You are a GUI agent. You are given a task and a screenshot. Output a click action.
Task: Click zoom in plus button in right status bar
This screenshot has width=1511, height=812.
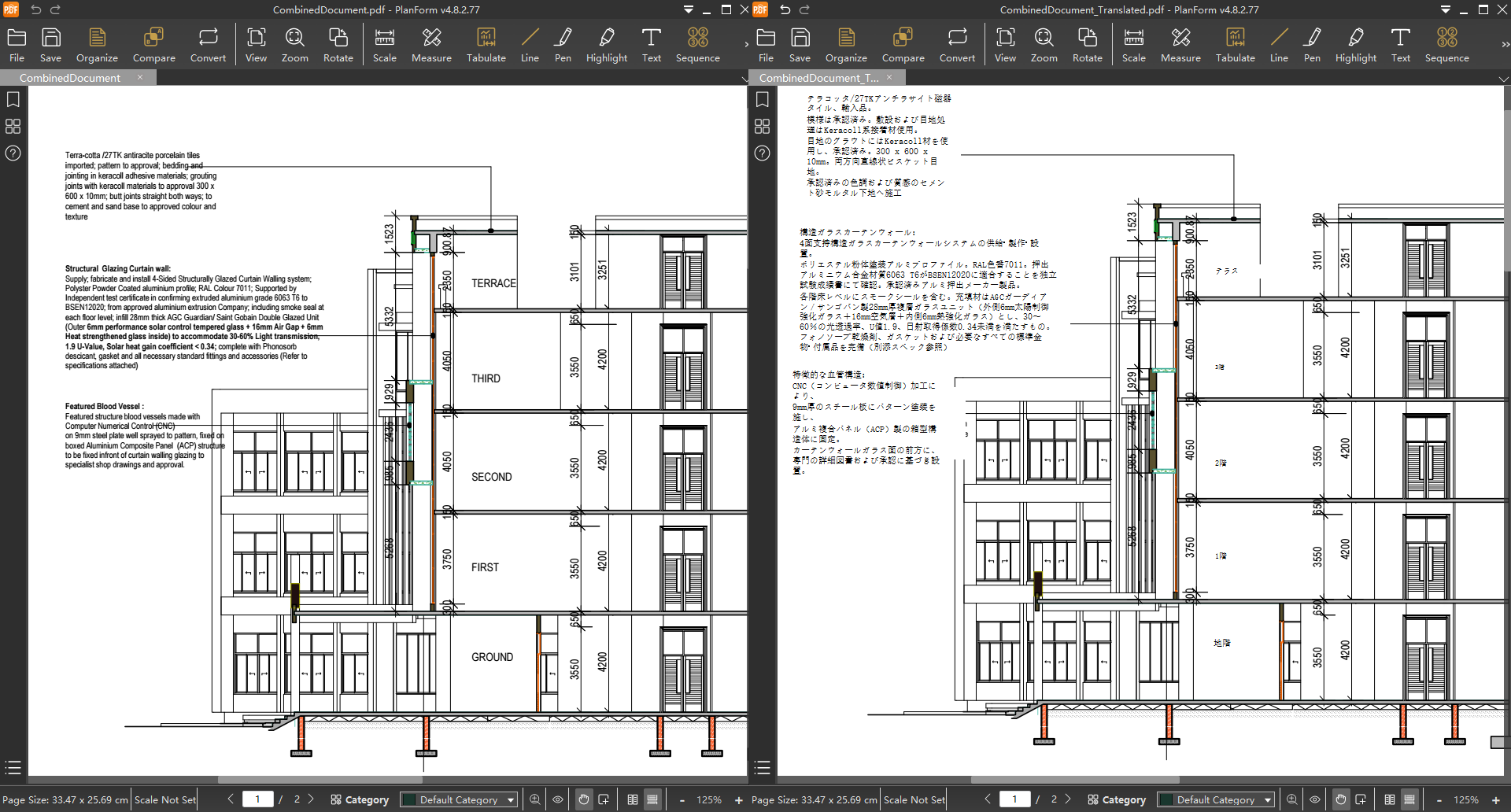pyautogui.click(x=1496, y=799)
